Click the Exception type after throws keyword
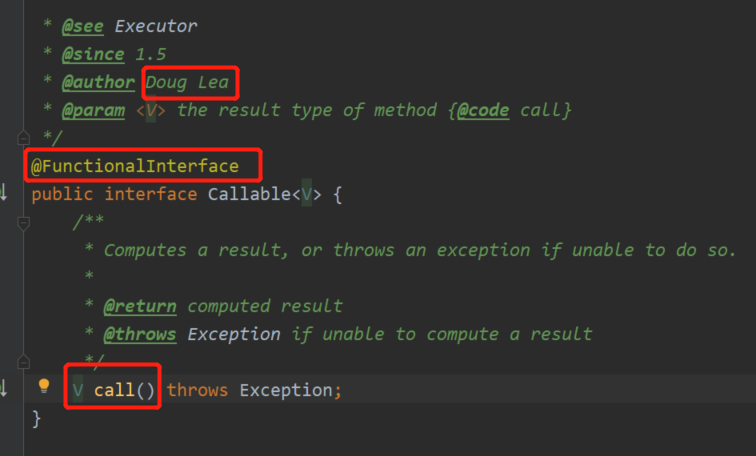Screen dimensions: 756x456 [286, 390]
